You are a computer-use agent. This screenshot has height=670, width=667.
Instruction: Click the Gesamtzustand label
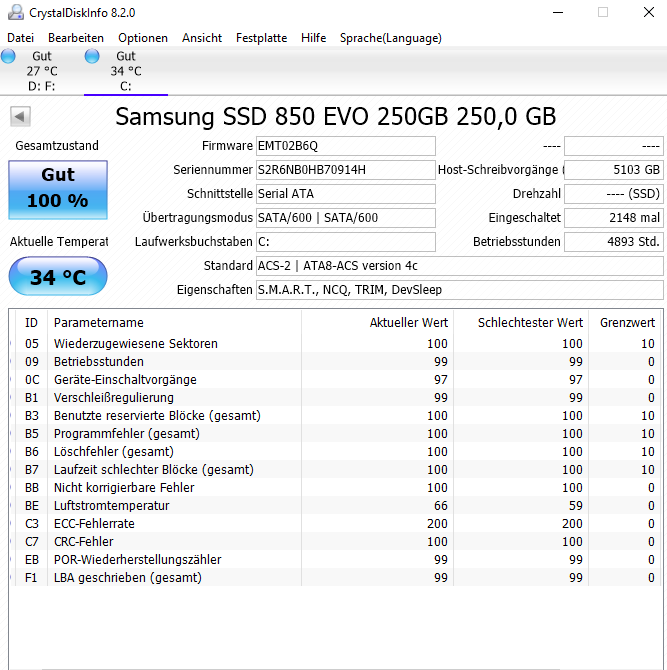point(57,146)
